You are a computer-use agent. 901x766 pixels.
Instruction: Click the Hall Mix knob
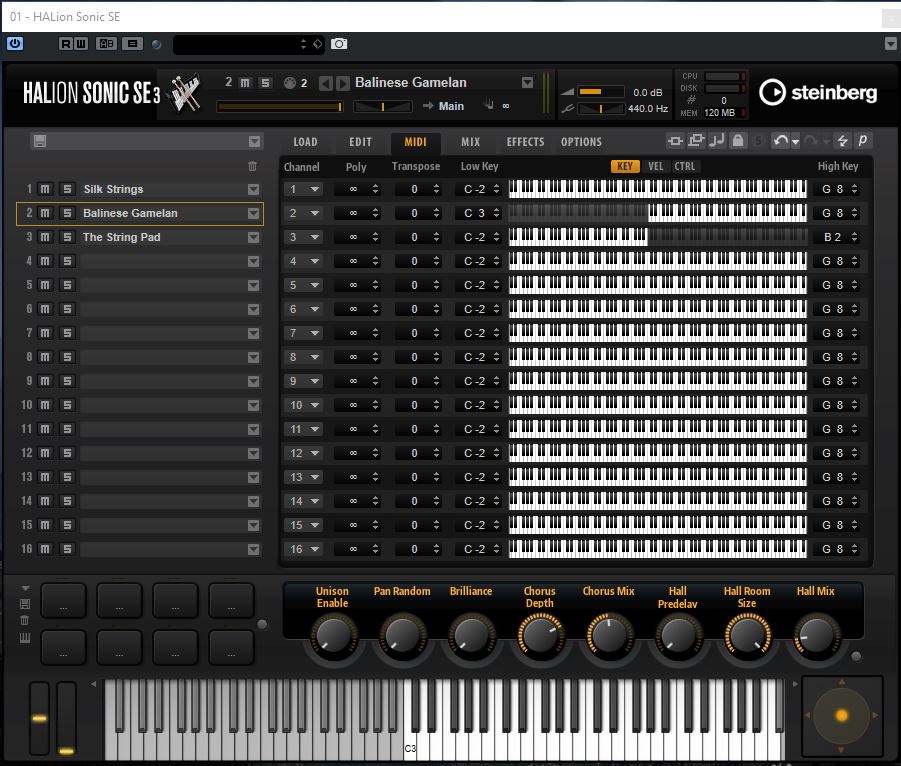pyautogui.click(x=816, y=636)
